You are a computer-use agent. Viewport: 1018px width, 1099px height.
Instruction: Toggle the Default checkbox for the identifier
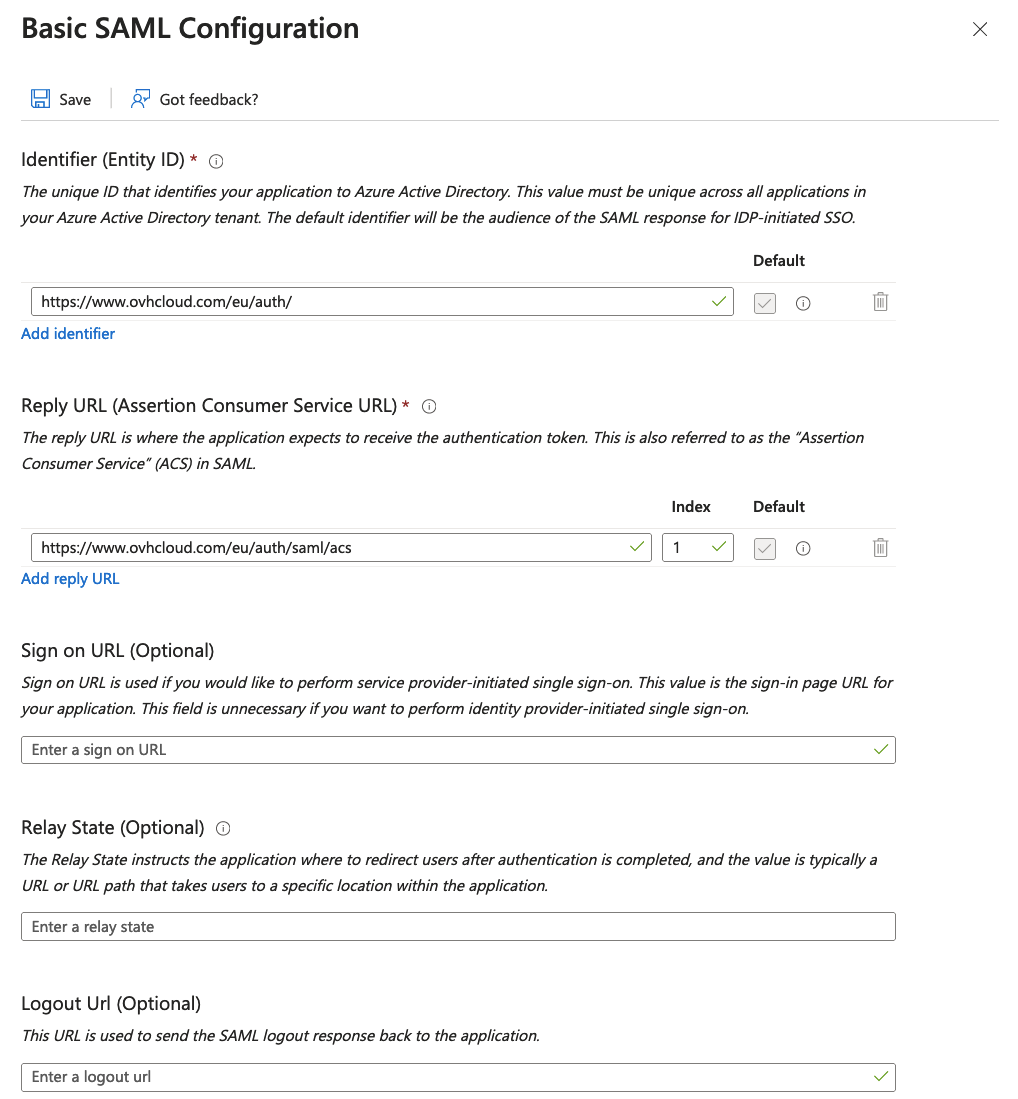click(765, 303)
